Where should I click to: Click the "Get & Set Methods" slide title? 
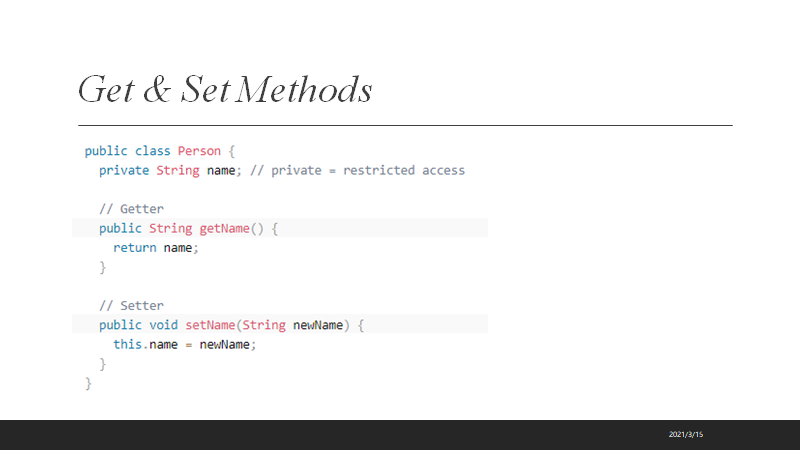coord(225,90)
